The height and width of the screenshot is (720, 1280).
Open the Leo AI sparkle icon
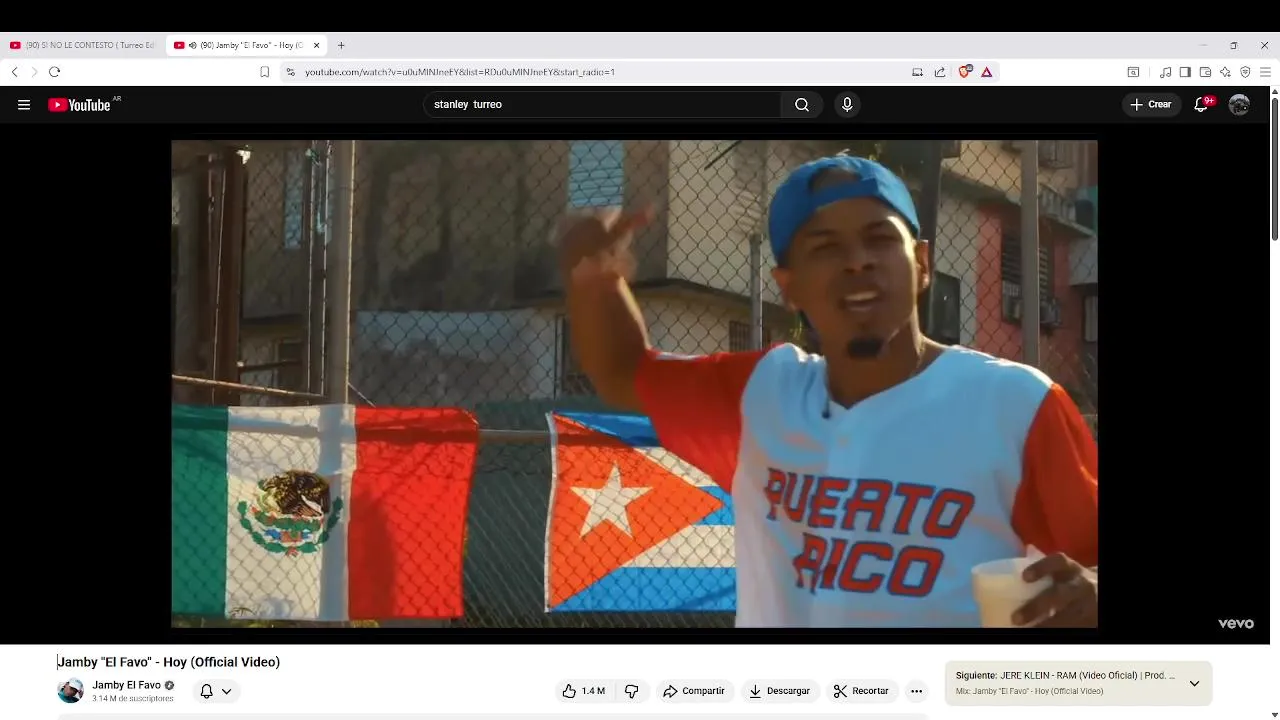1225,72
